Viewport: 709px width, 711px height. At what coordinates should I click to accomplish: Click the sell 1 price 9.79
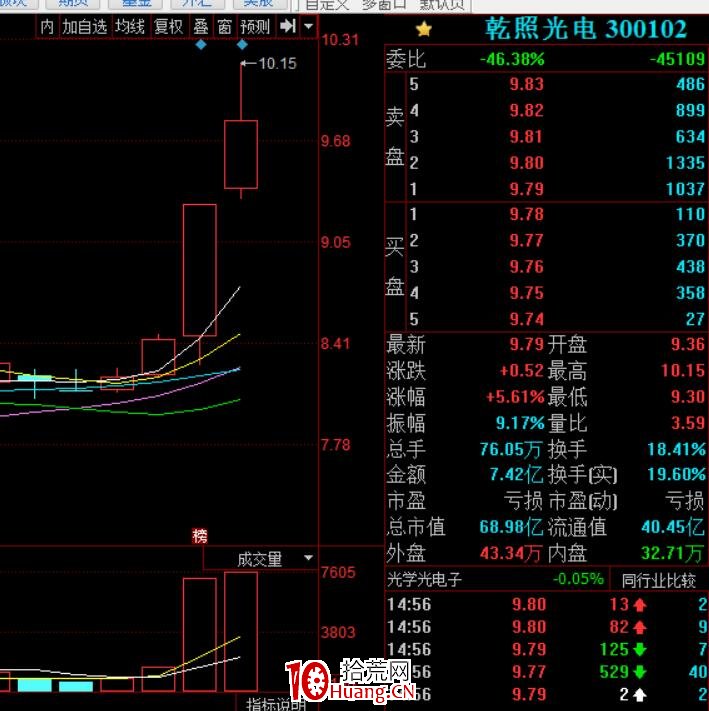(x=526, y=189)
